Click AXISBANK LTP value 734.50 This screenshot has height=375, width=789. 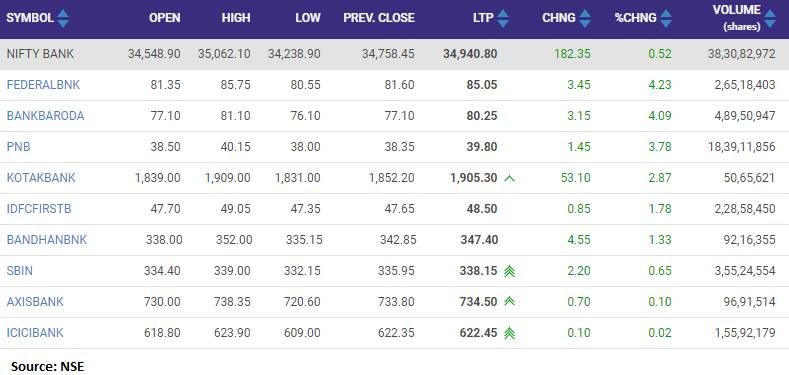478,302
